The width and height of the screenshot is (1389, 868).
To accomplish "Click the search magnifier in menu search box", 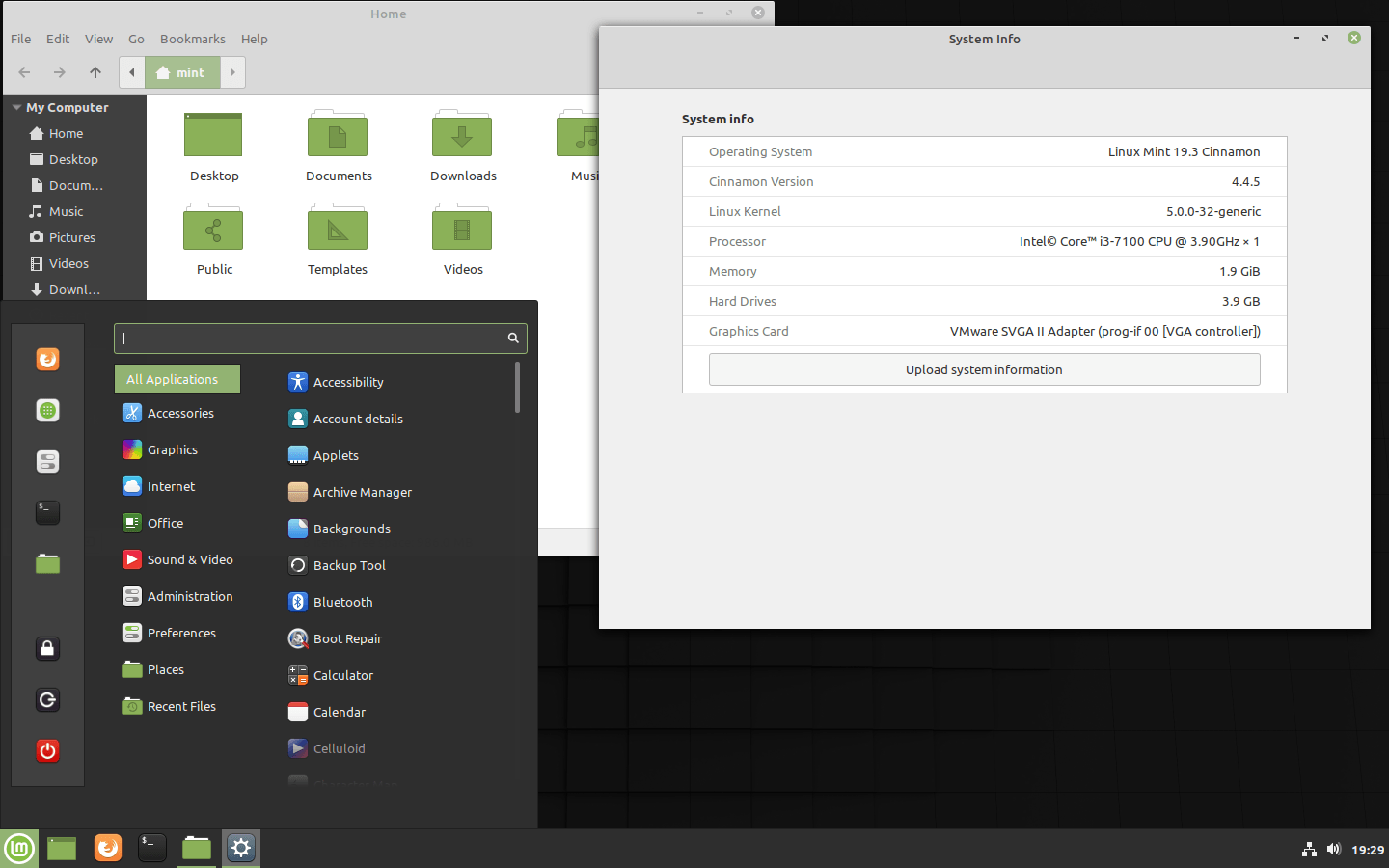I will pos(513,338).
